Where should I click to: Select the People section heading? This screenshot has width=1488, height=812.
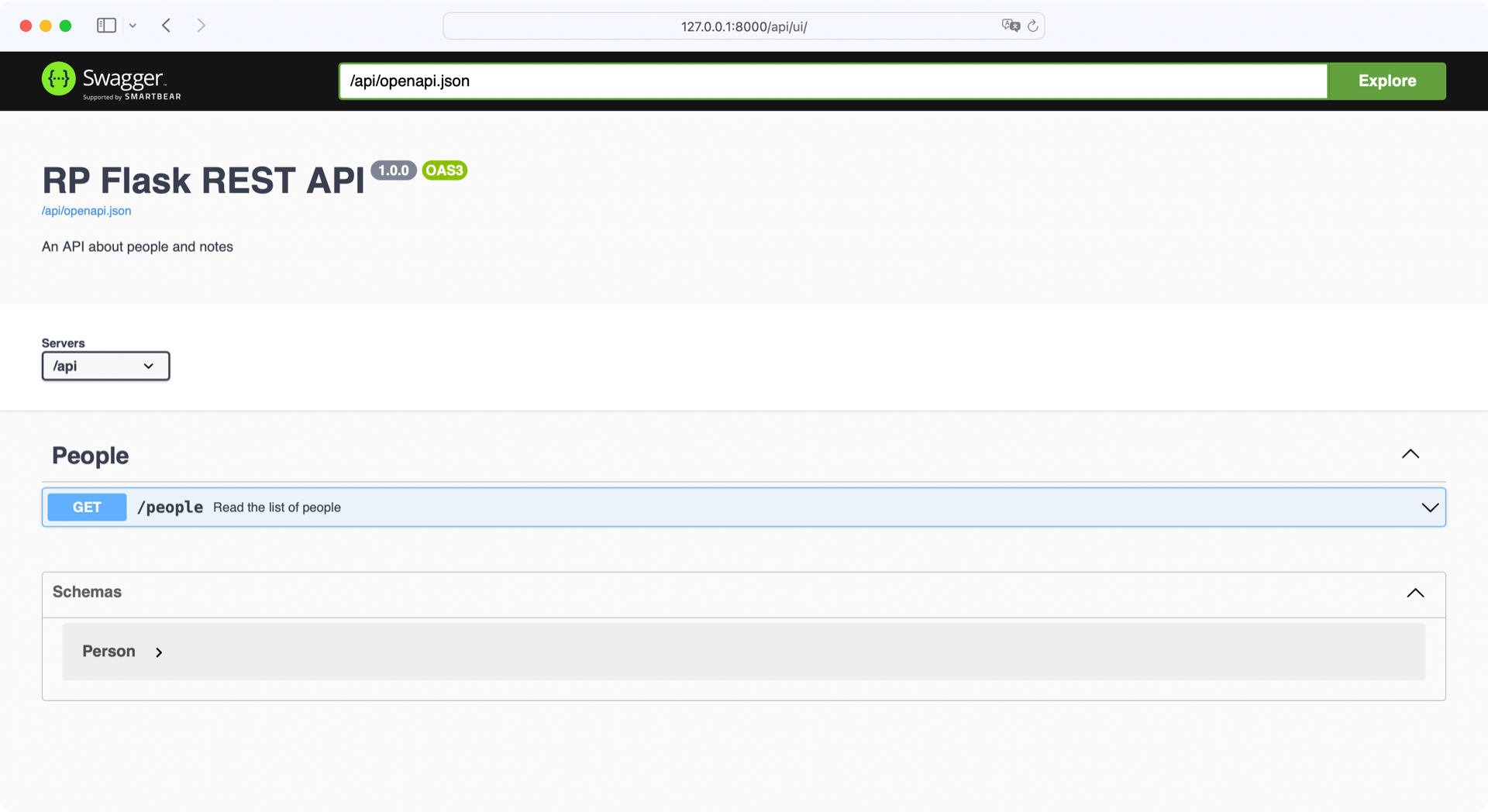pos(90,456)
